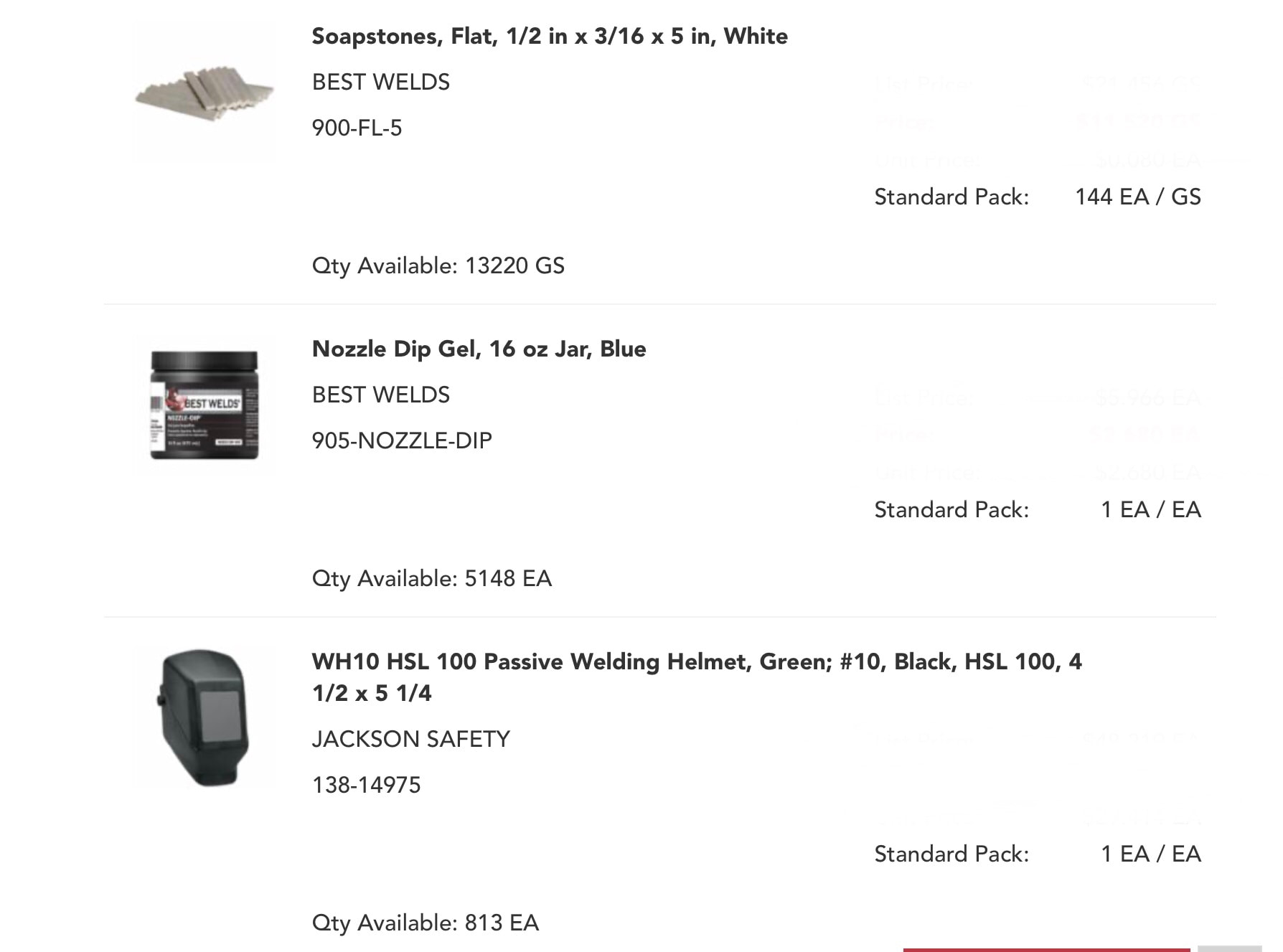Click the 144 EA / GS standard pack value
This screenshot has width=1283, height=952.
(x=1137, y=197)
